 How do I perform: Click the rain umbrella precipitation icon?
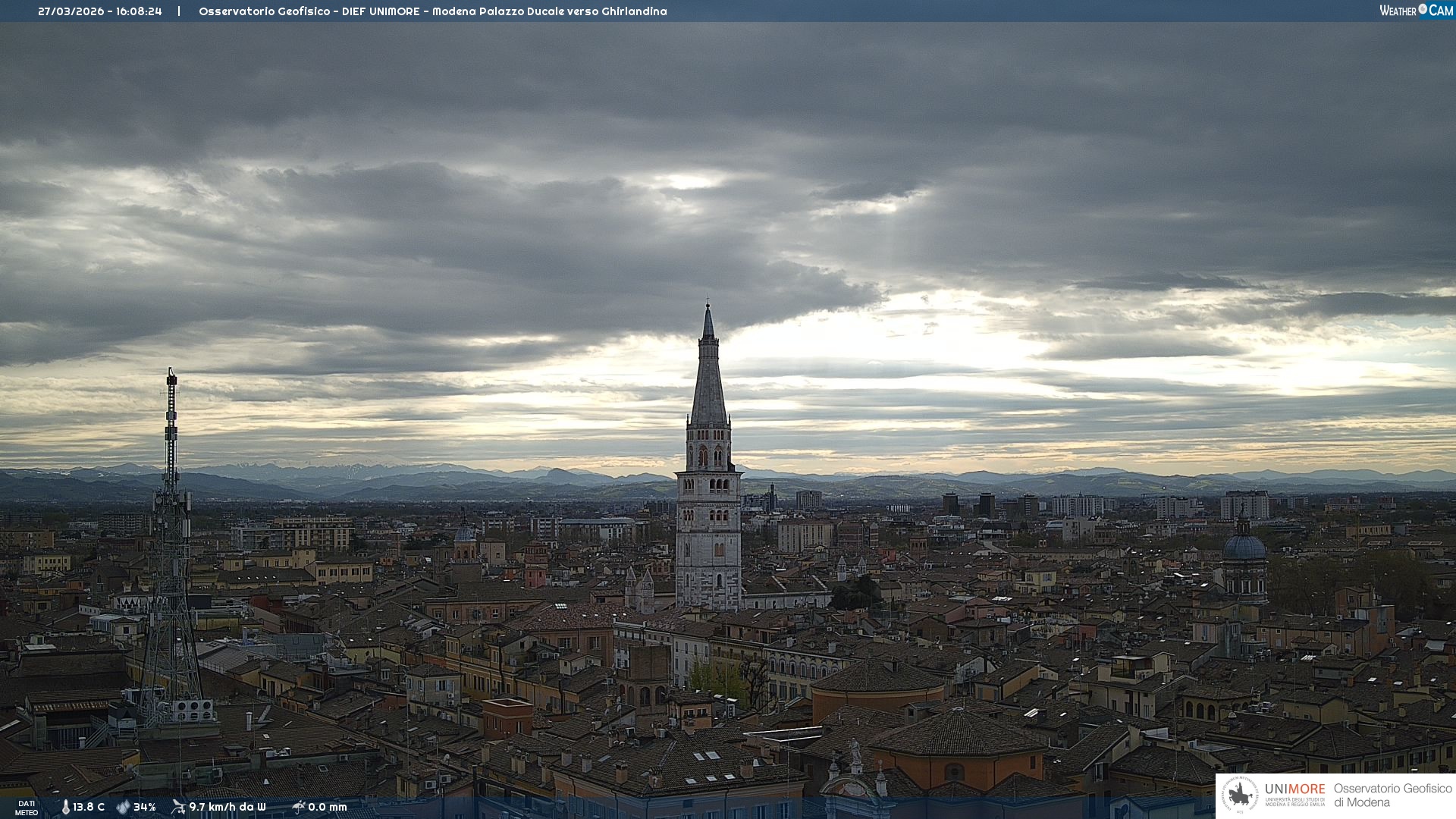click(299, 807)
